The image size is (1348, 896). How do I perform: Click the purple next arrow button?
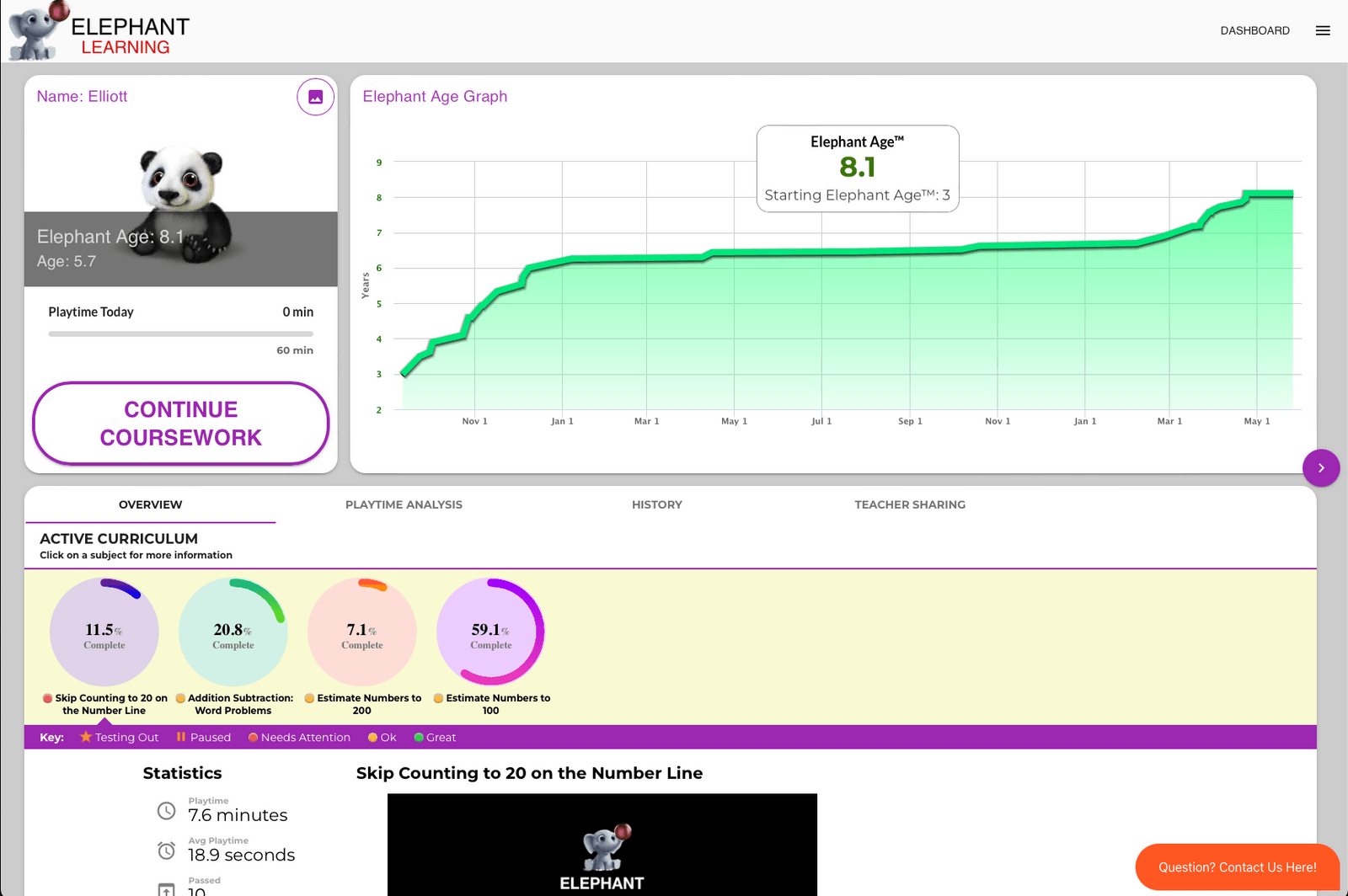(1321, 467)
